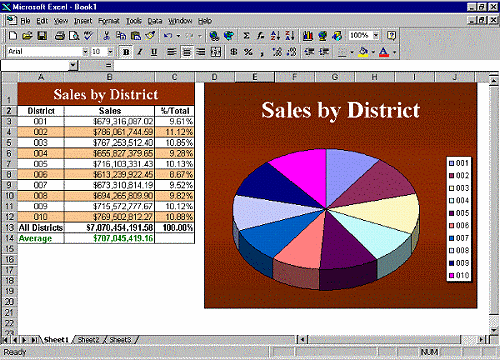The height and width of the screenshot is (360, 500).
Task: Toggle Italic formatting
Action: click(x=140, y=52)
